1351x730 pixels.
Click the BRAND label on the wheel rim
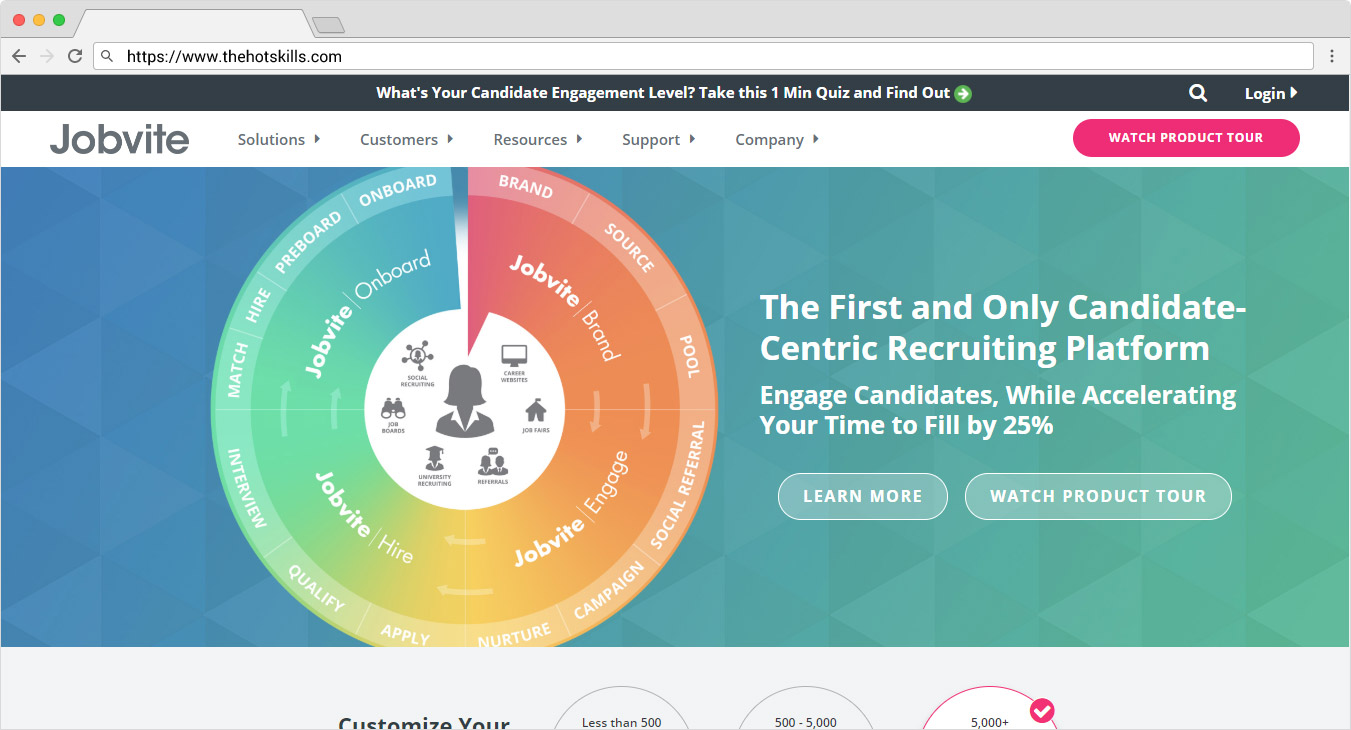click(526, 186)
